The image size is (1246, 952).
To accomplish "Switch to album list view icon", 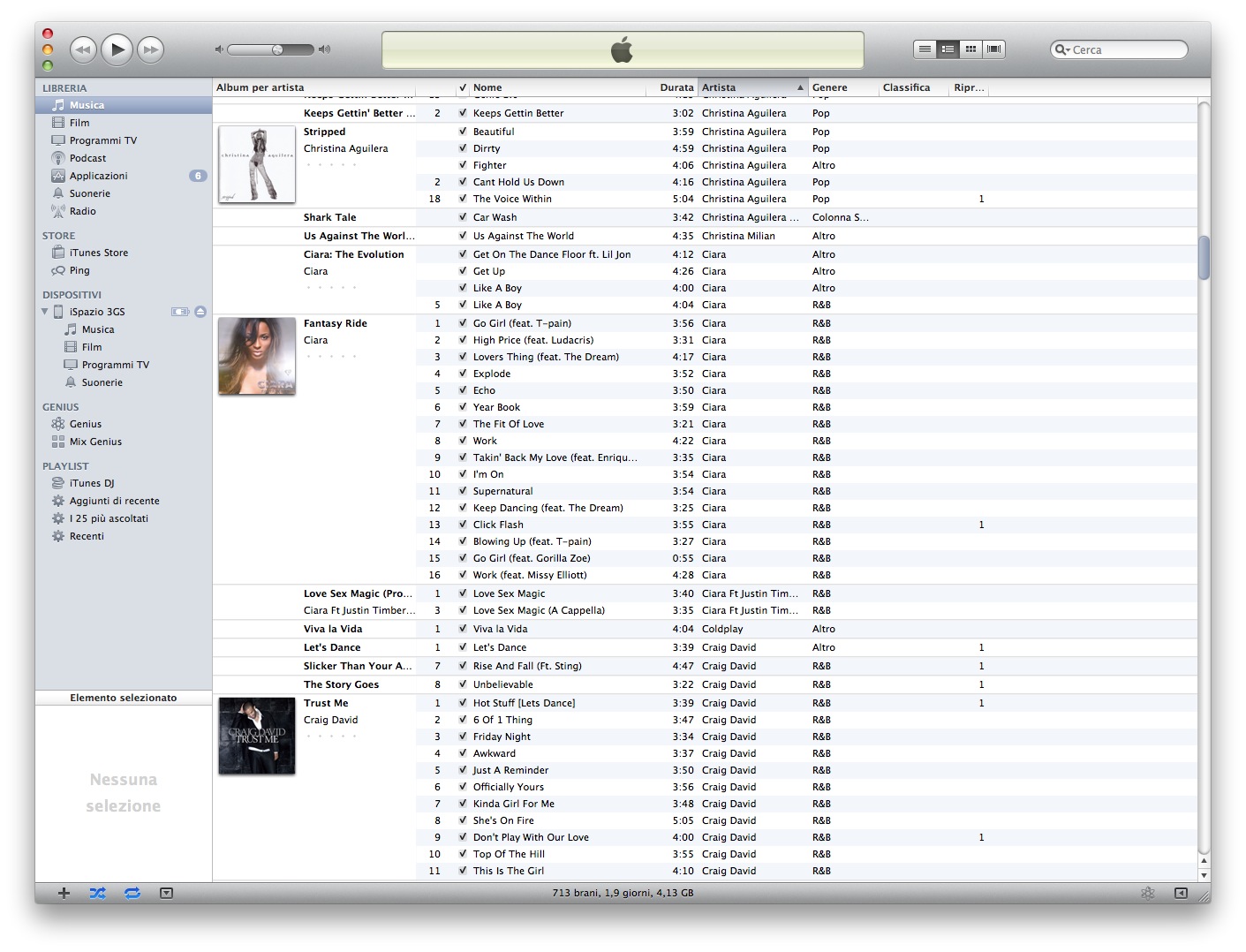I will pyautogui.click(x=948, y=49).
